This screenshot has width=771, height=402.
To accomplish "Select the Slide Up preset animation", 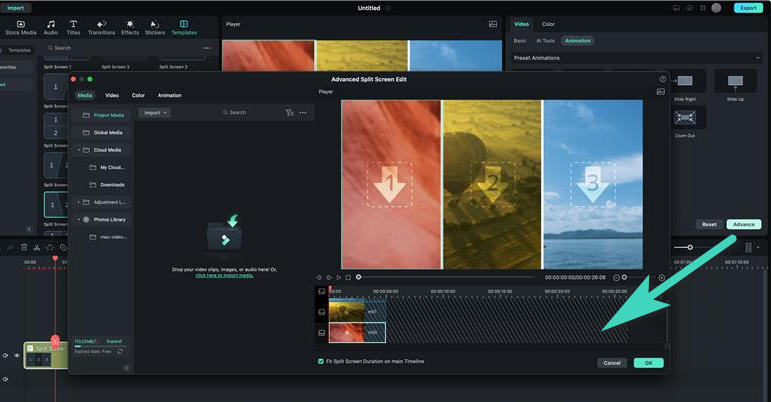I will tap(735, 81).
